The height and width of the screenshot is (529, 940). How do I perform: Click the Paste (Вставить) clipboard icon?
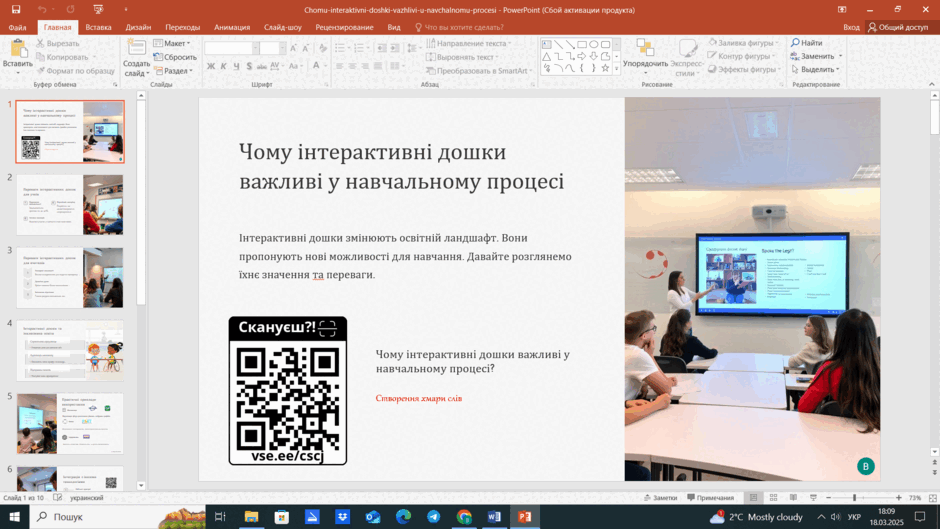18,49
